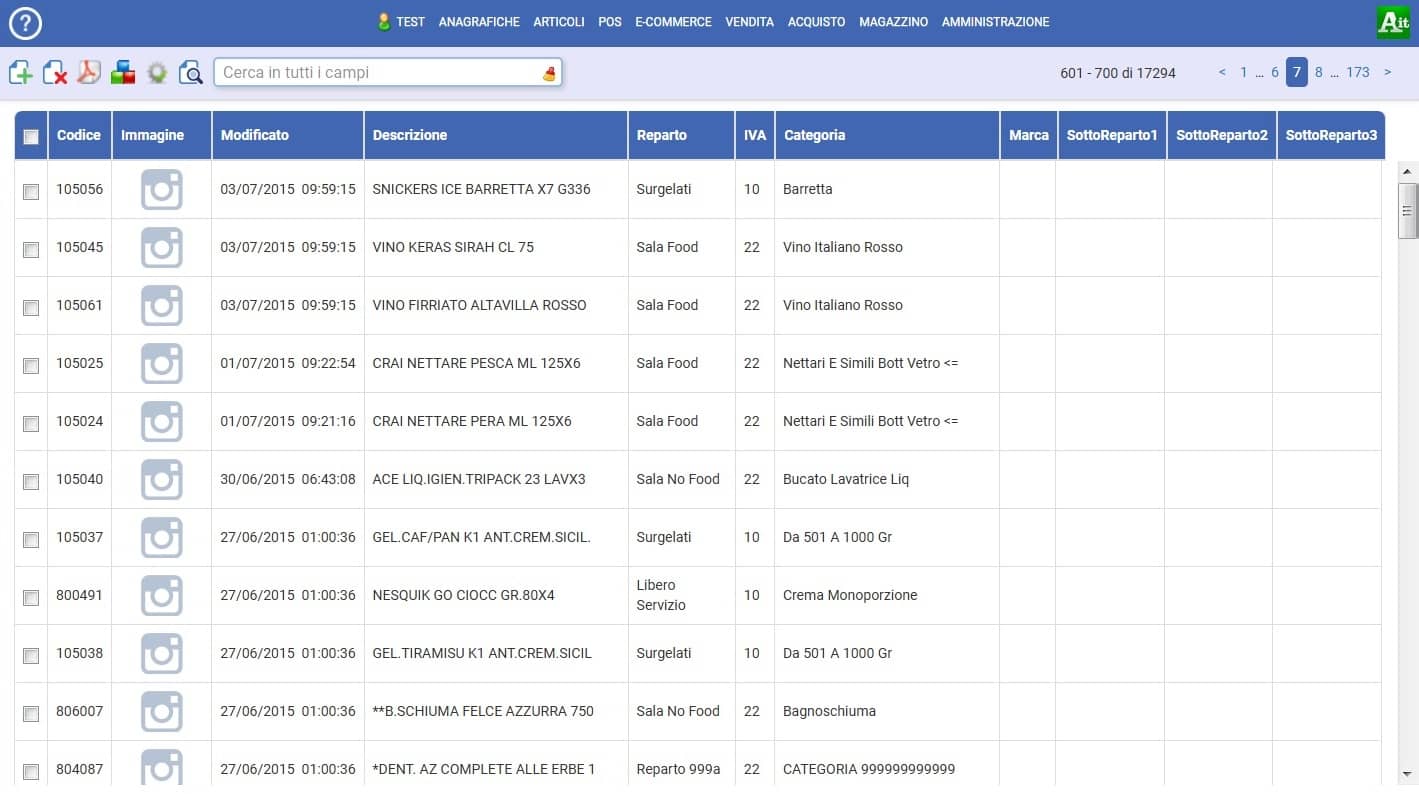This screenshot has height=794, width=1419.
Task: Click the green A.it logo icon
Action: point(1393,22)
